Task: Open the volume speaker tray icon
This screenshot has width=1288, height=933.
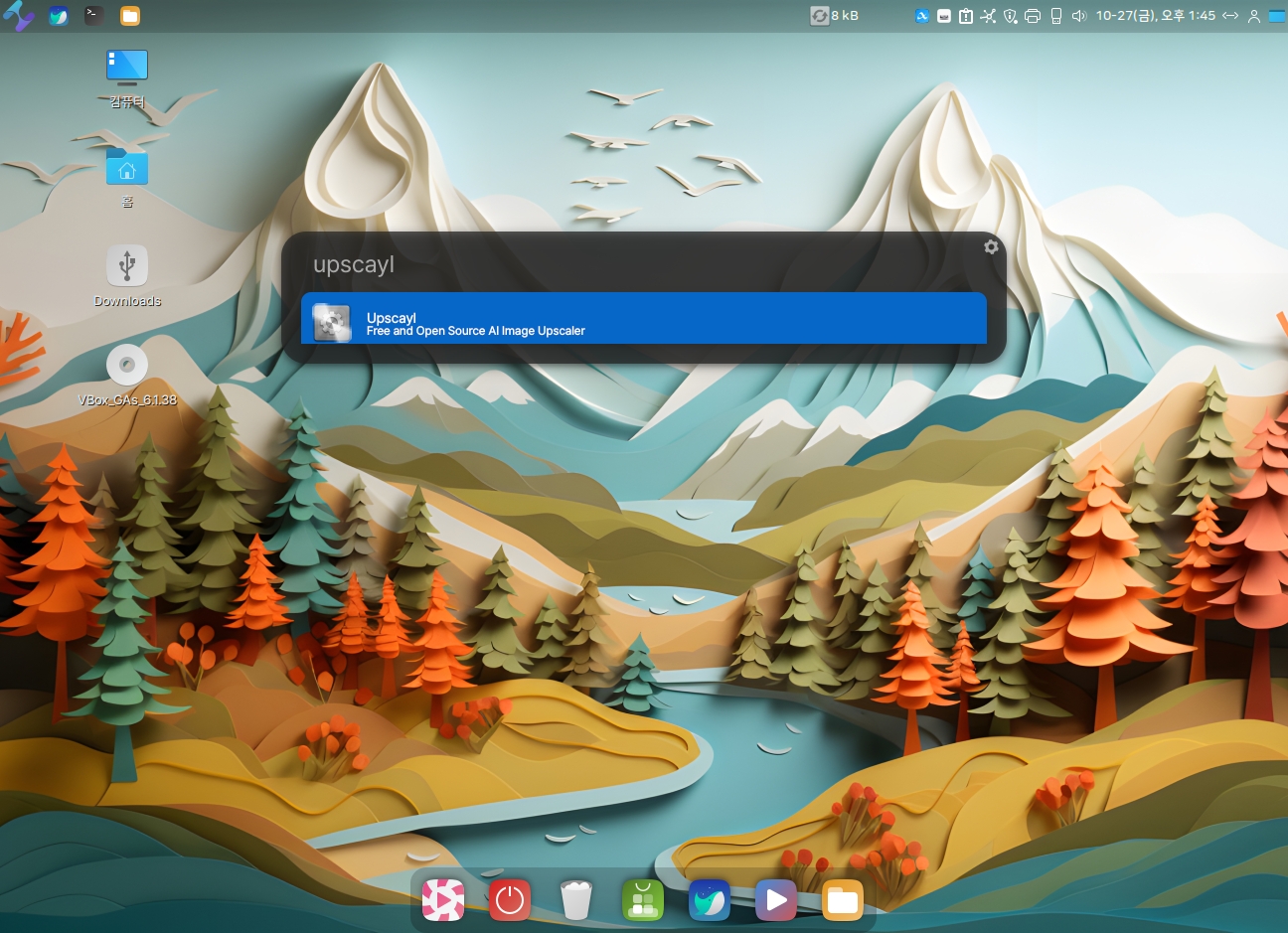Action: (1079, 16)
